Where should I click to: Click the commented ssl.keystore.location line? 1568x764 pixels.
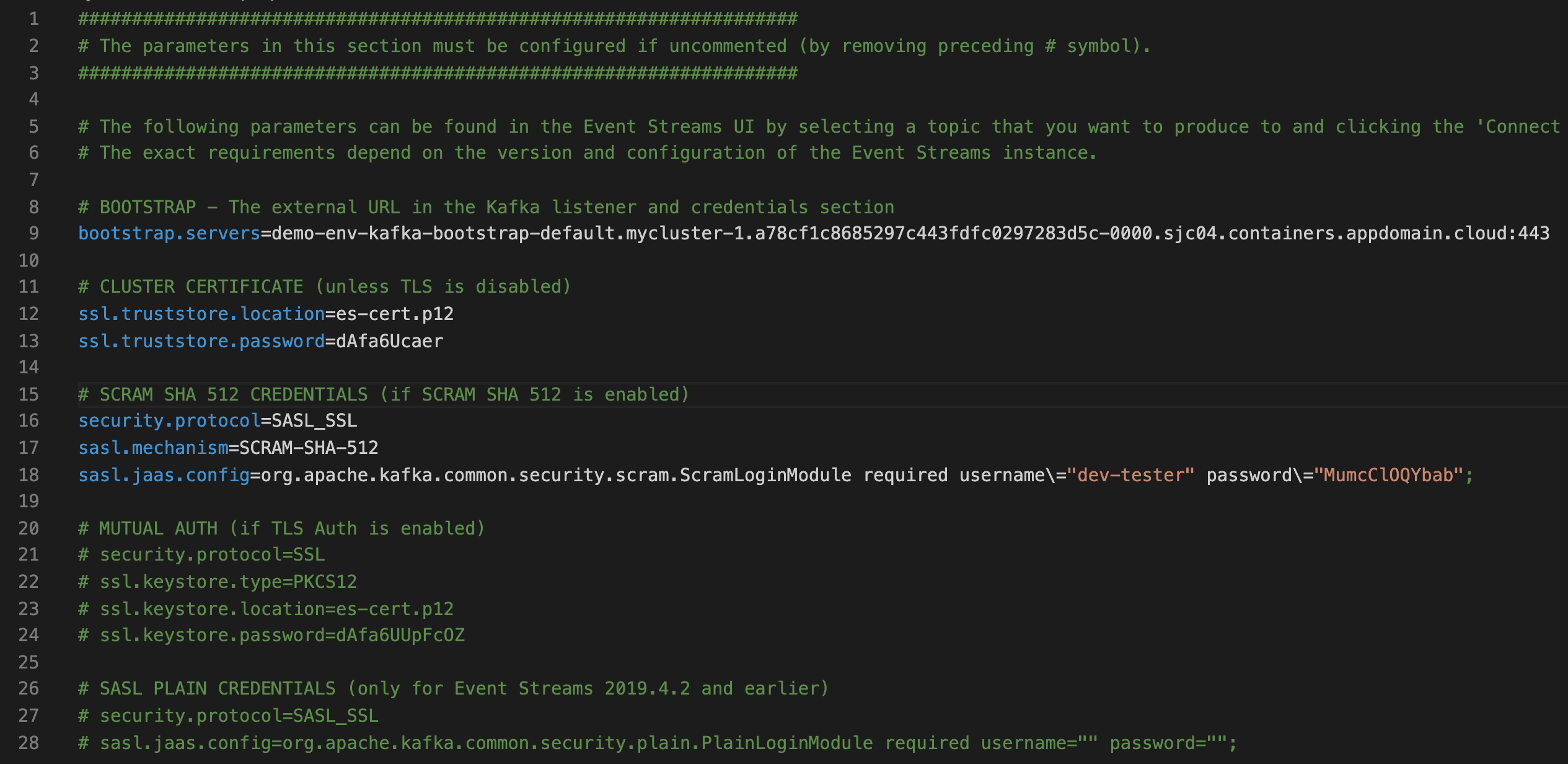[x=266, y=610]
